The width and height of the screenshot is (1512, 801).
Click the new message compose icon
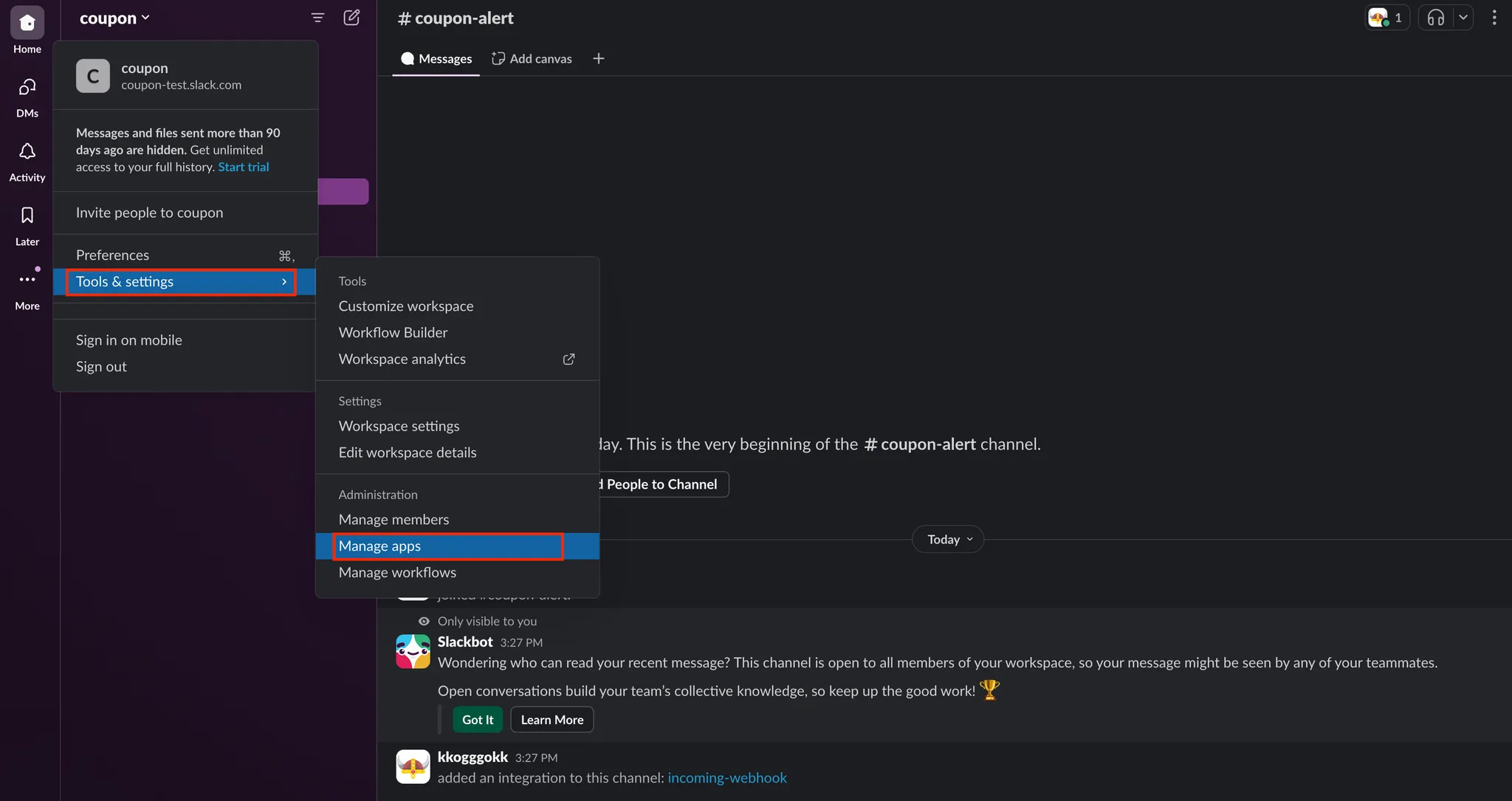point(352,18)
